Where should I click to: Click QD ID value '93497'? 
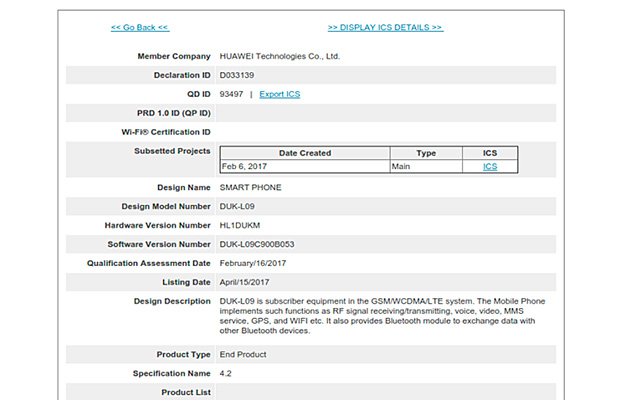point(231,94)
